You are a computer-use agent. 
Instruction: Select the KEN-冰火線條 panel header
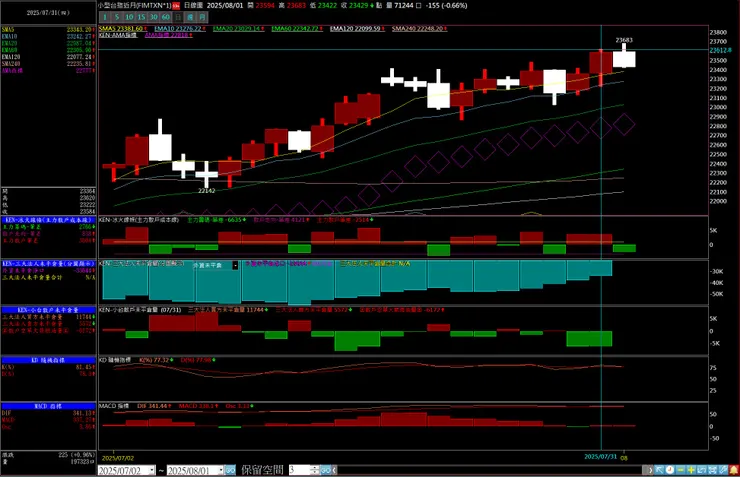49,220
